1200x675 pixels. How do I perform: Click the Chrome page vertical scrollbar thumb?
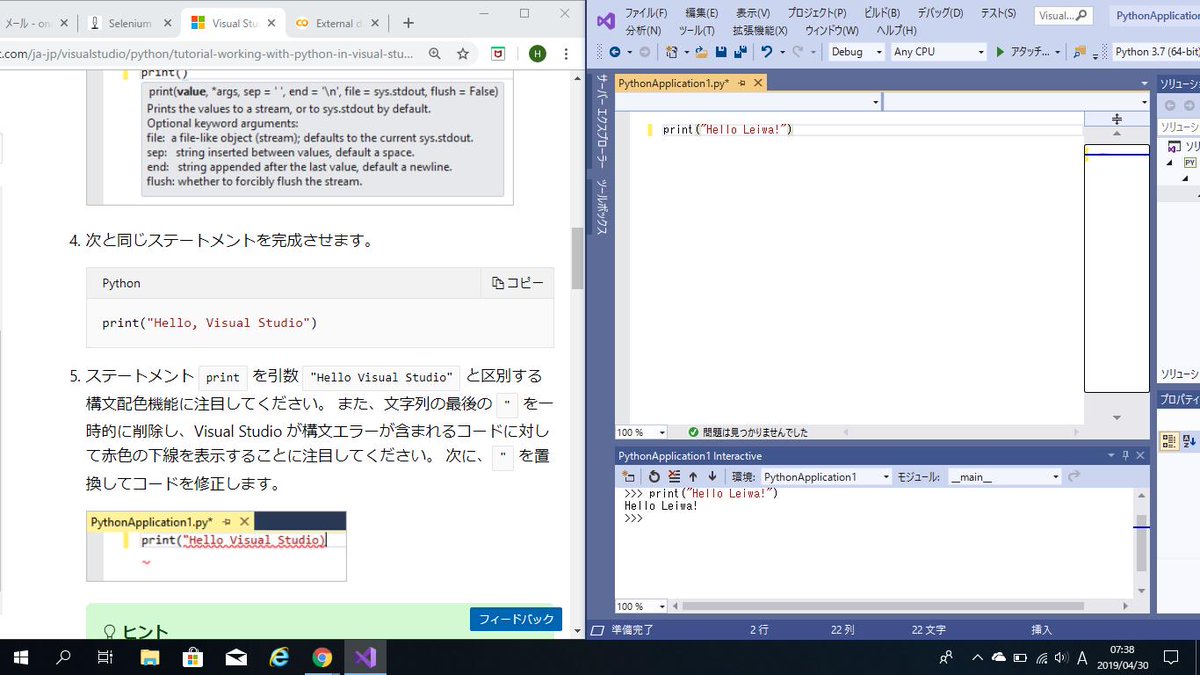pyautogui.click(x=577, y=258)
